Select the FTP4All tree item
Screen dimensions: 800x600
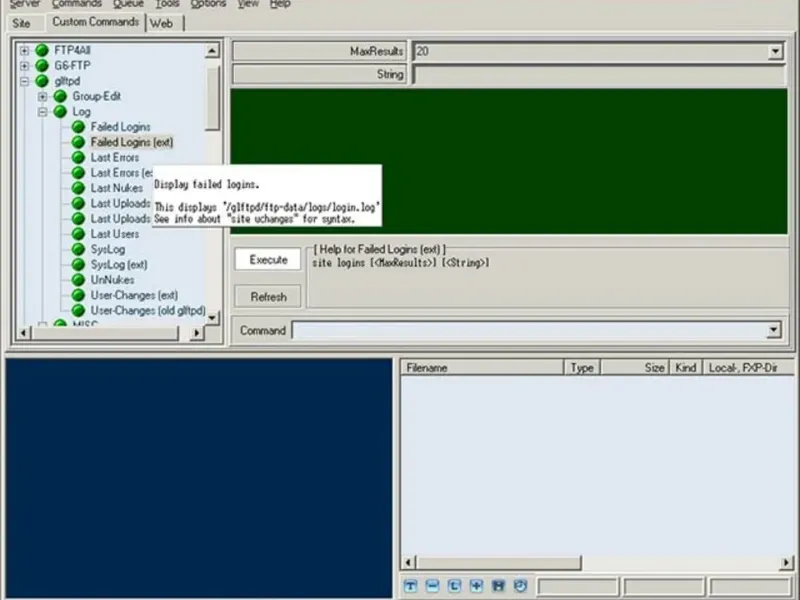coord(72,51)
